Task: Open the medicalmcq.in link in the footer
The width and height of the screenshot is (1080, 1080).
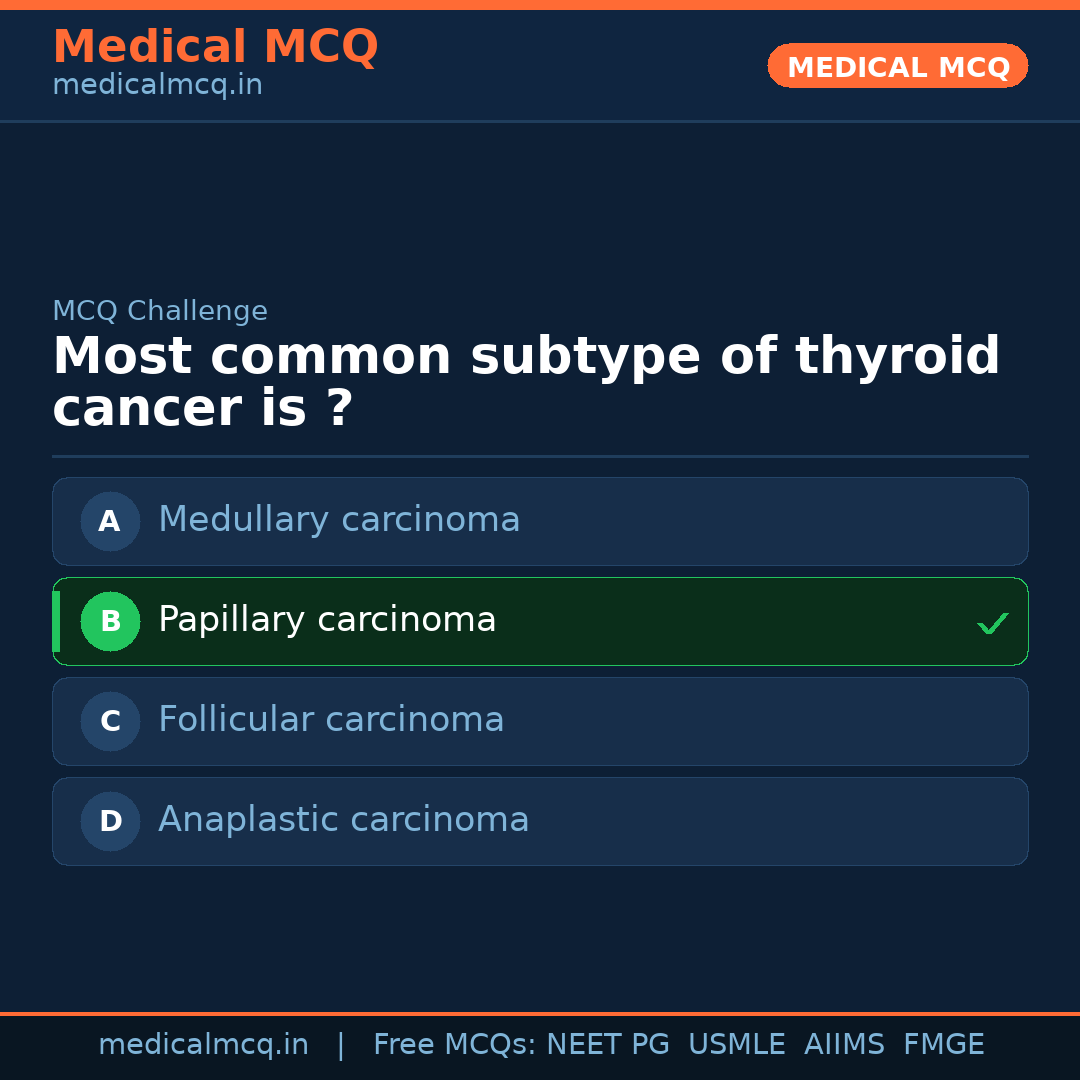Action: click(203, 1045)
